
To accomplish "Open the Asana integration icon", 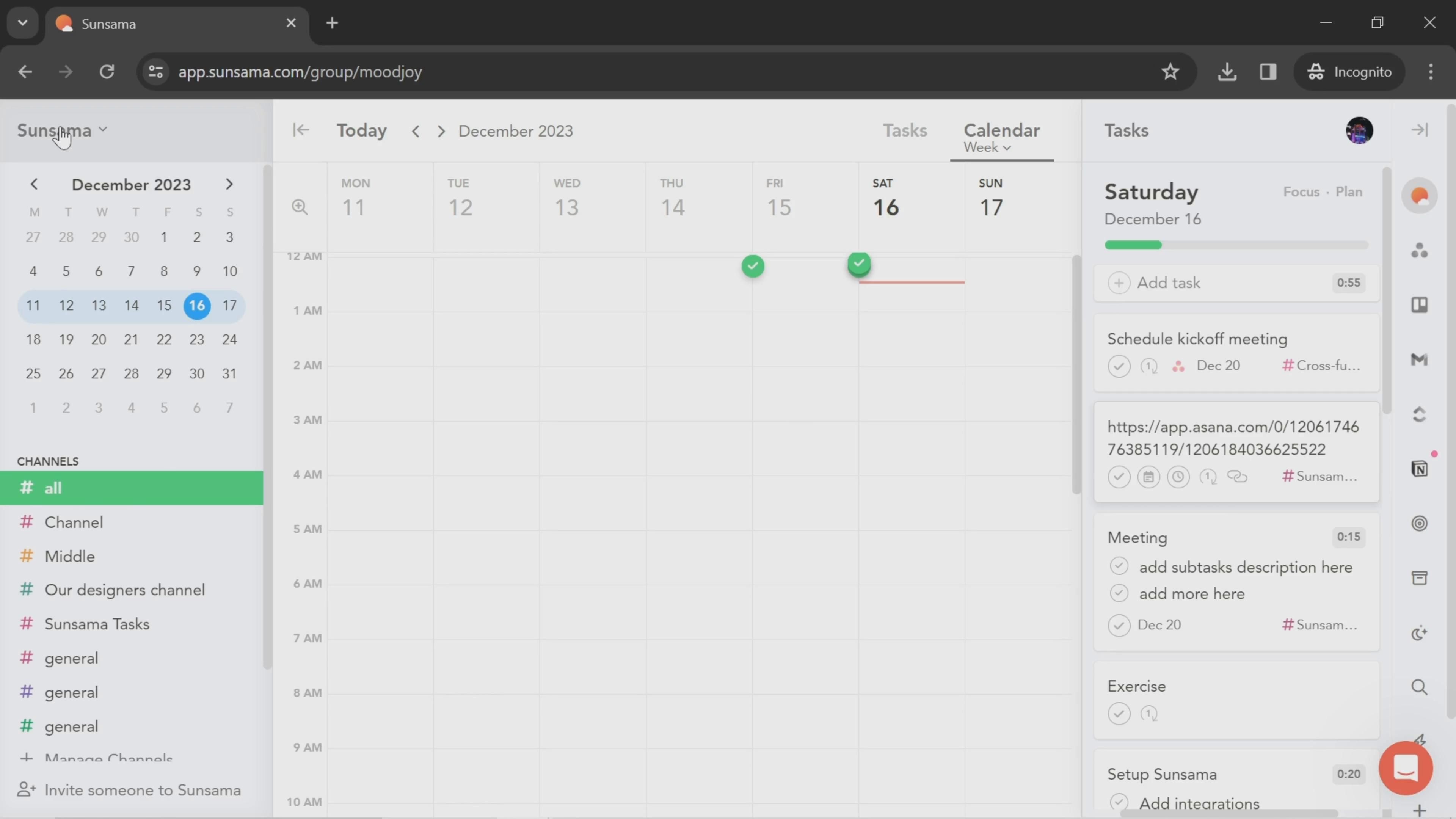I will point(1419,250).
